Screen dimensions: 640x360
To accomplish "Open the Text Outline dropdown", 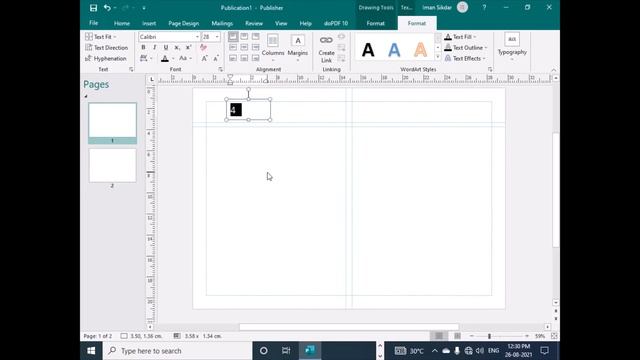I will 466,48.
